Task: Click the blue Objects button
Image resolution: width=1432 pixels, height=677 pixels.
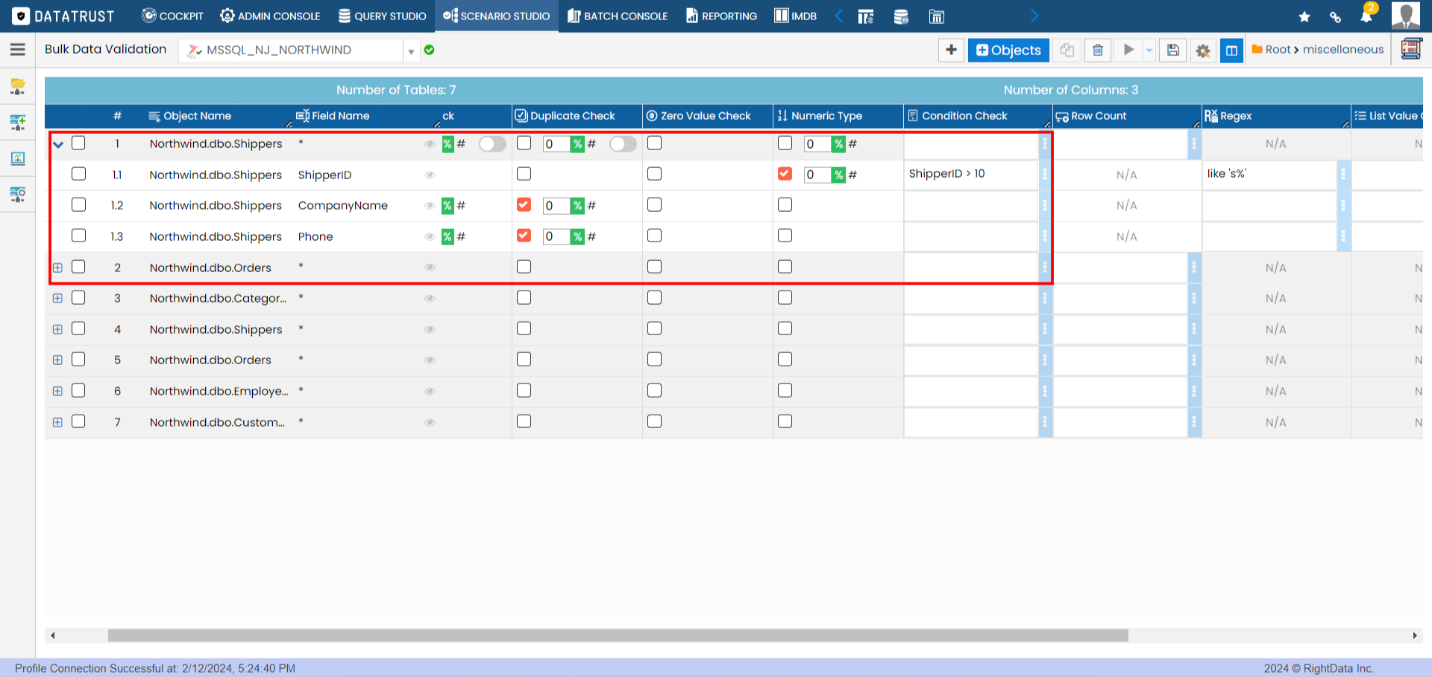Action: [x=1008, y=50]
